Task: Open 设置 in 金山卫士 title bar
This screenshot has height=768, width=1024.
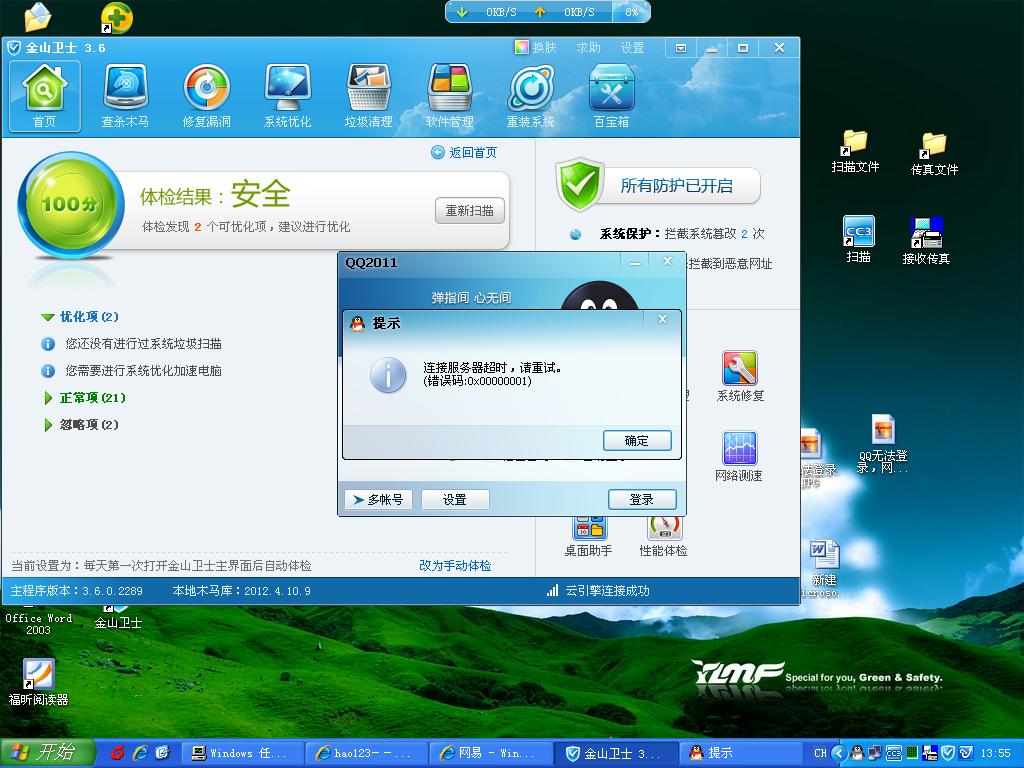Action: pyautogui.click(x=632, y=48)
